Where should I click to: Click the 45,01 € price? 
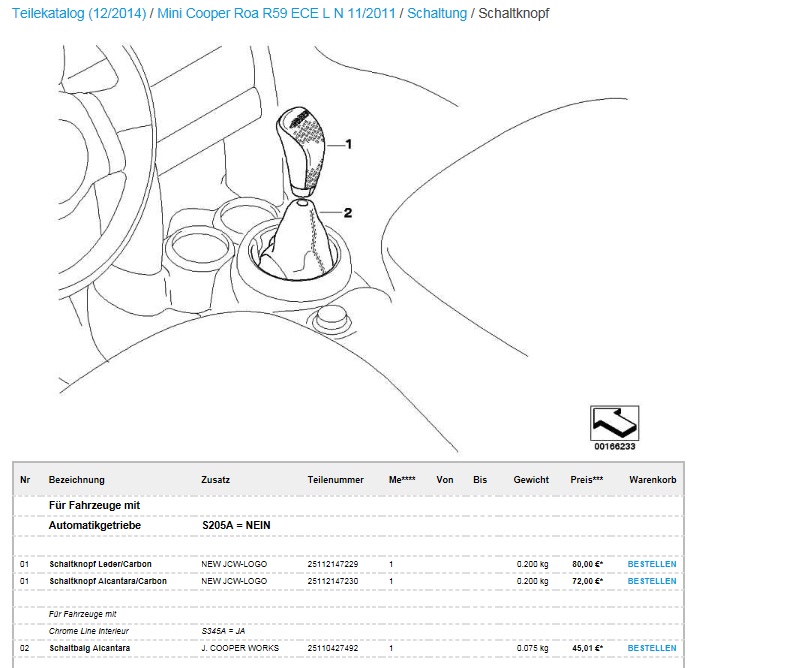(587, 649)
